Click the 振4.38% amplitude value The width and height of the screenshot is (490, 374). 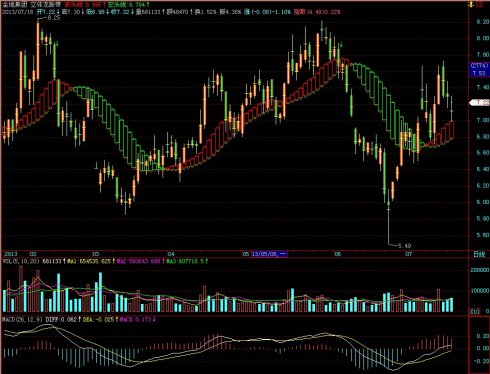pos(230,12)
